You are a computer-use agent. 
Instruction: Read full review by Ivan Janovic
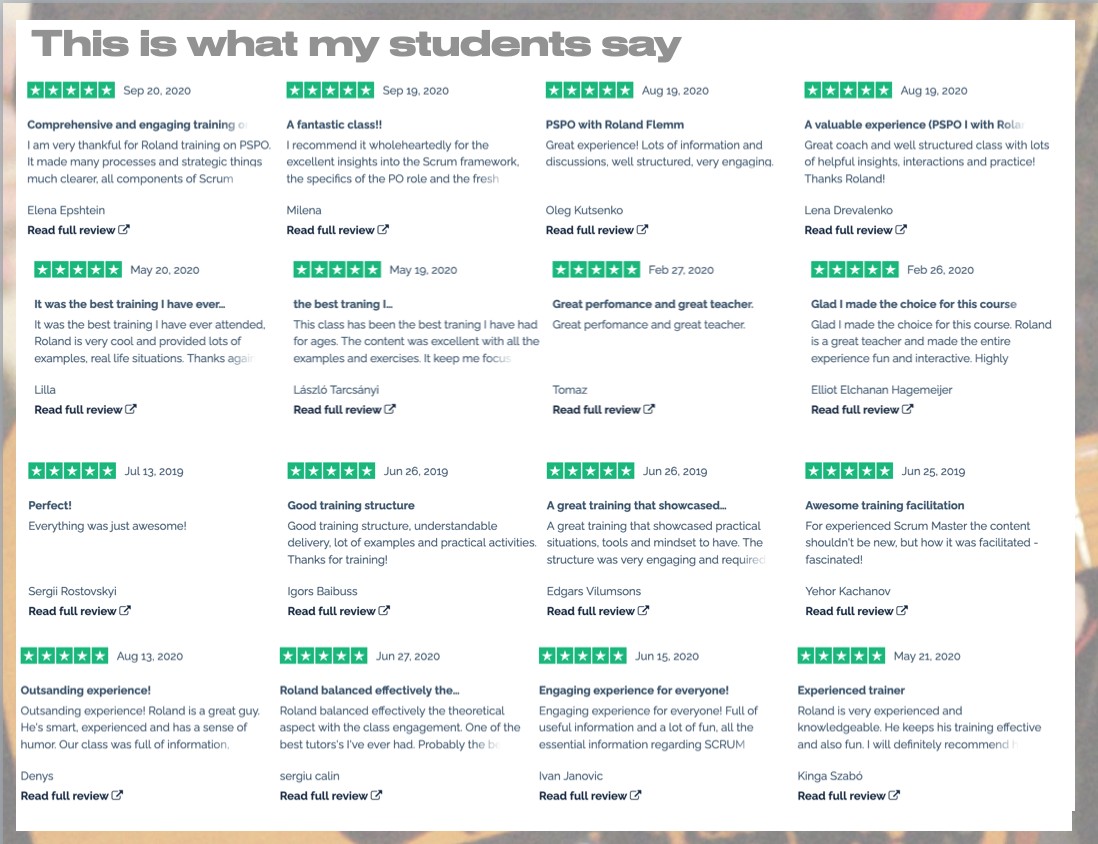point(590,796)
